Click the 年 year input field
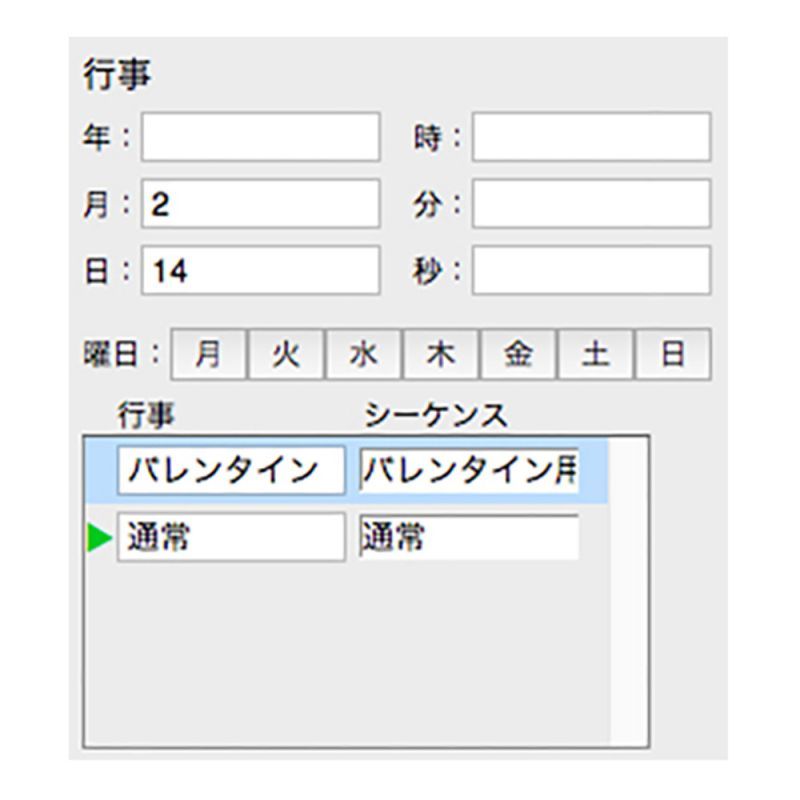800x800 pixels. tap(261, 137)
